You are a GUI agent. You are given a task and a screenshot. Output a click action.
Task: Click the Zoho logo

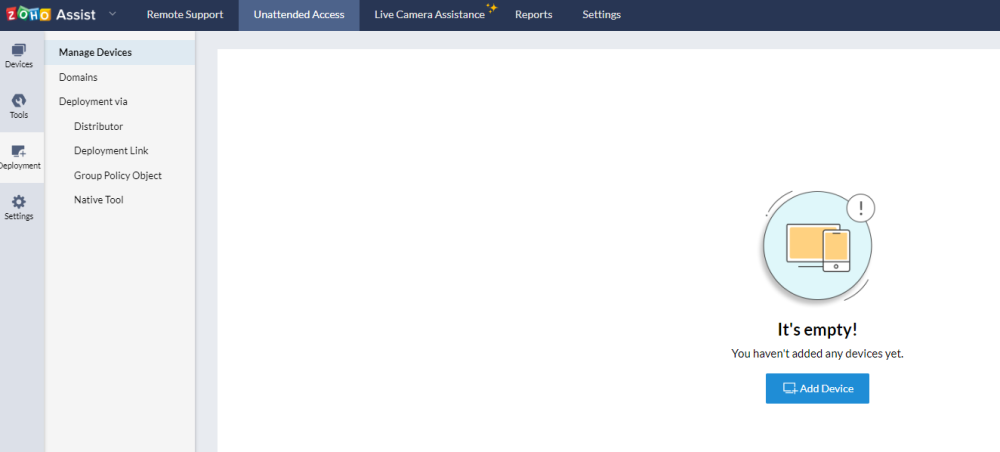(x=28, y=14)
